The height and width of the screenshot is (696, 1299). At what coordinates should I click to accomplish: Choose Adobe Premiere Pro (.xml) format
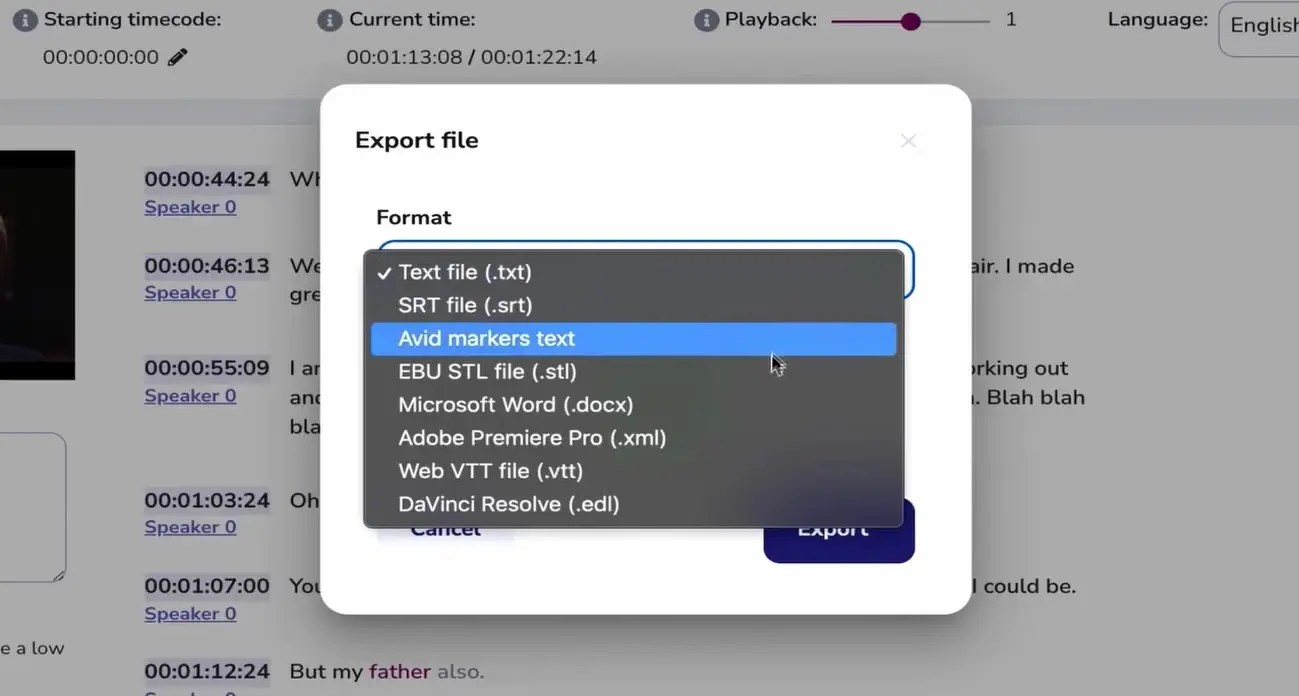click(532, 437)
